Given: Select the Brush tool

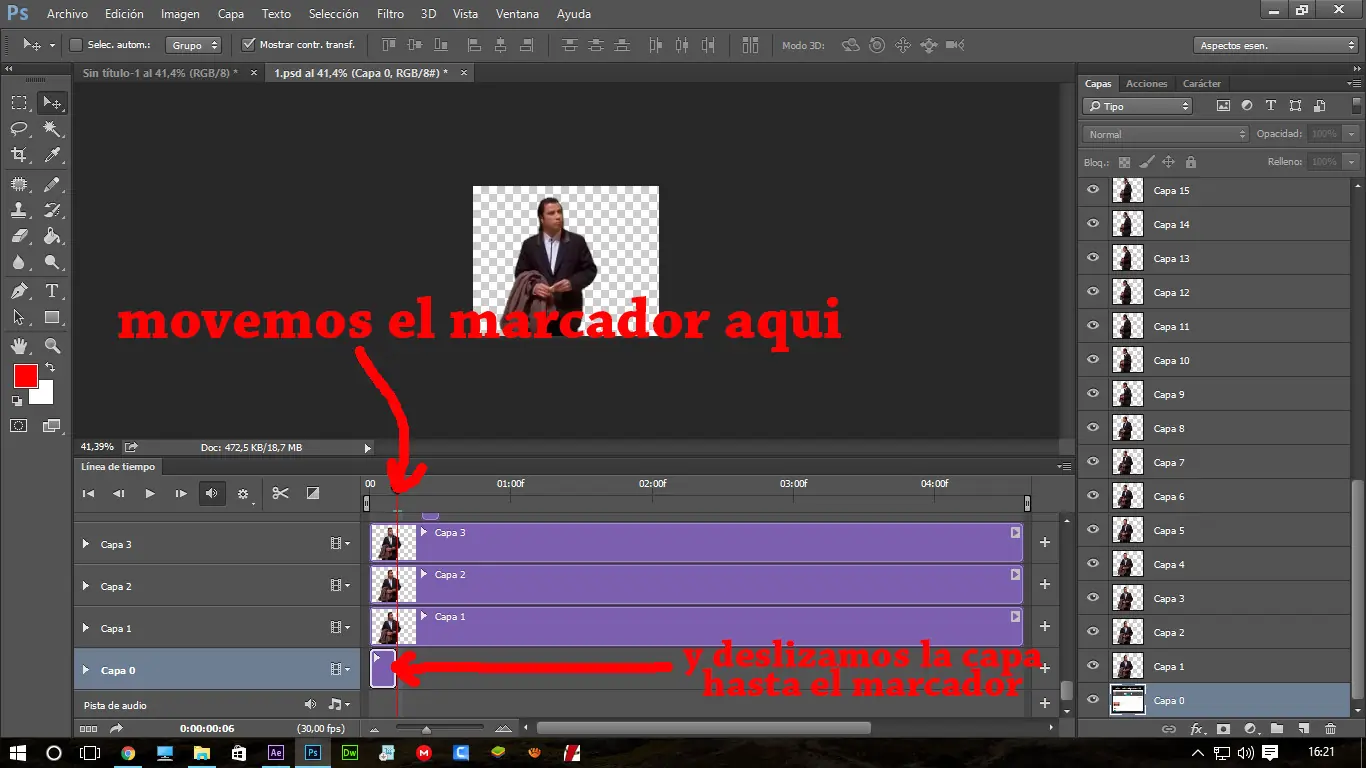Looking at the screenshot, I should [x=52, y=184].
